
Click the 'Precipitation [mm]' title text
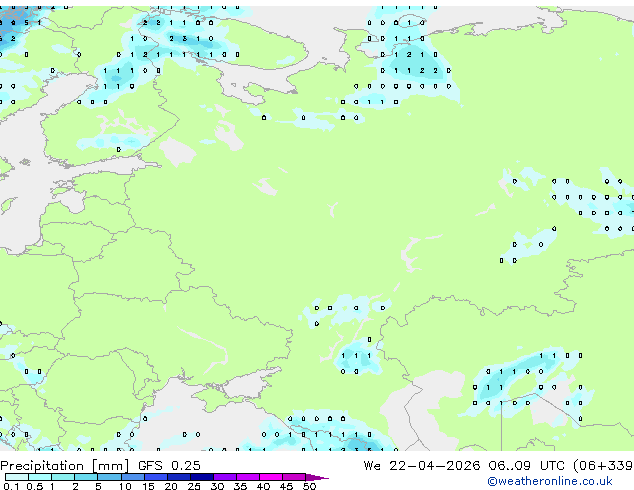click(x=65, y=466)
